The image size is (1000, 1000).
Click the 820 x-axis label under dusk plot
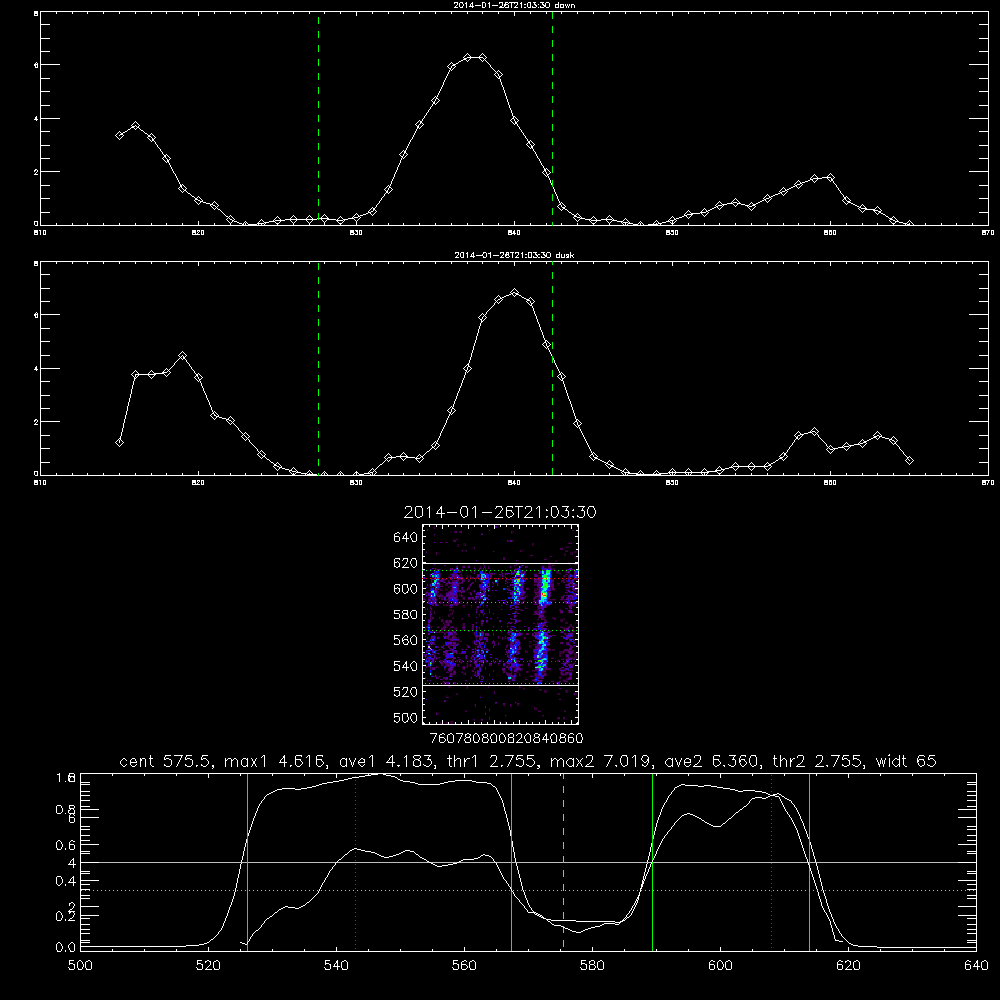pos(198,483)
